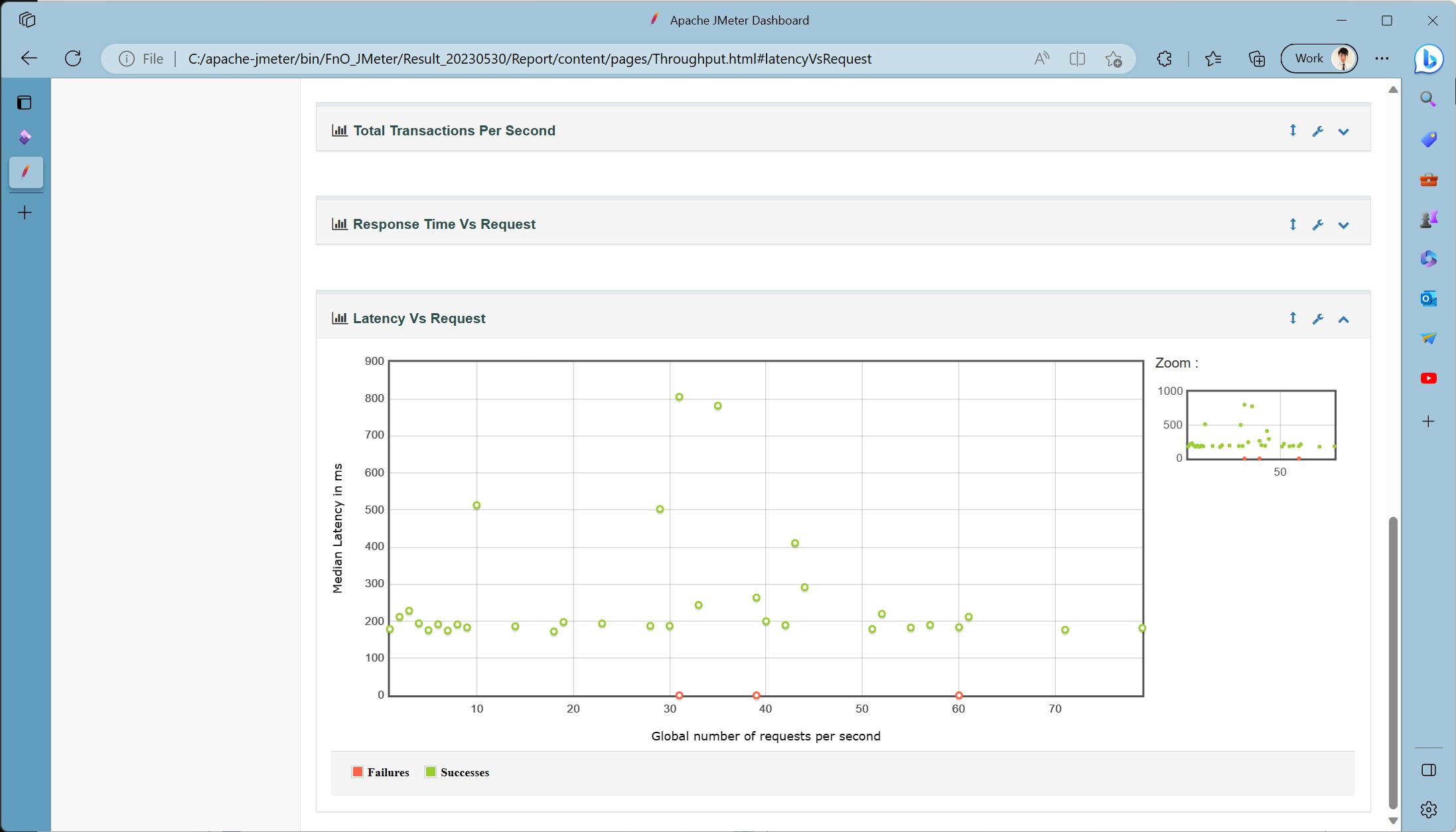Screen dimensions: 1456x832
Task: Open Response Time Vs Request settings wrench
Action: point(1318,225)
